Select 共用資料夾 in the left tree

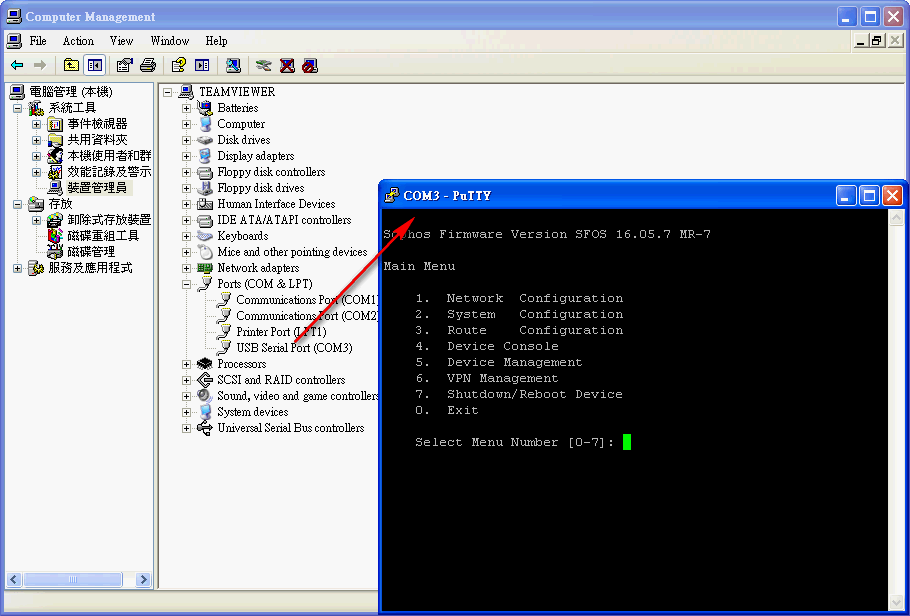(97, 140)
